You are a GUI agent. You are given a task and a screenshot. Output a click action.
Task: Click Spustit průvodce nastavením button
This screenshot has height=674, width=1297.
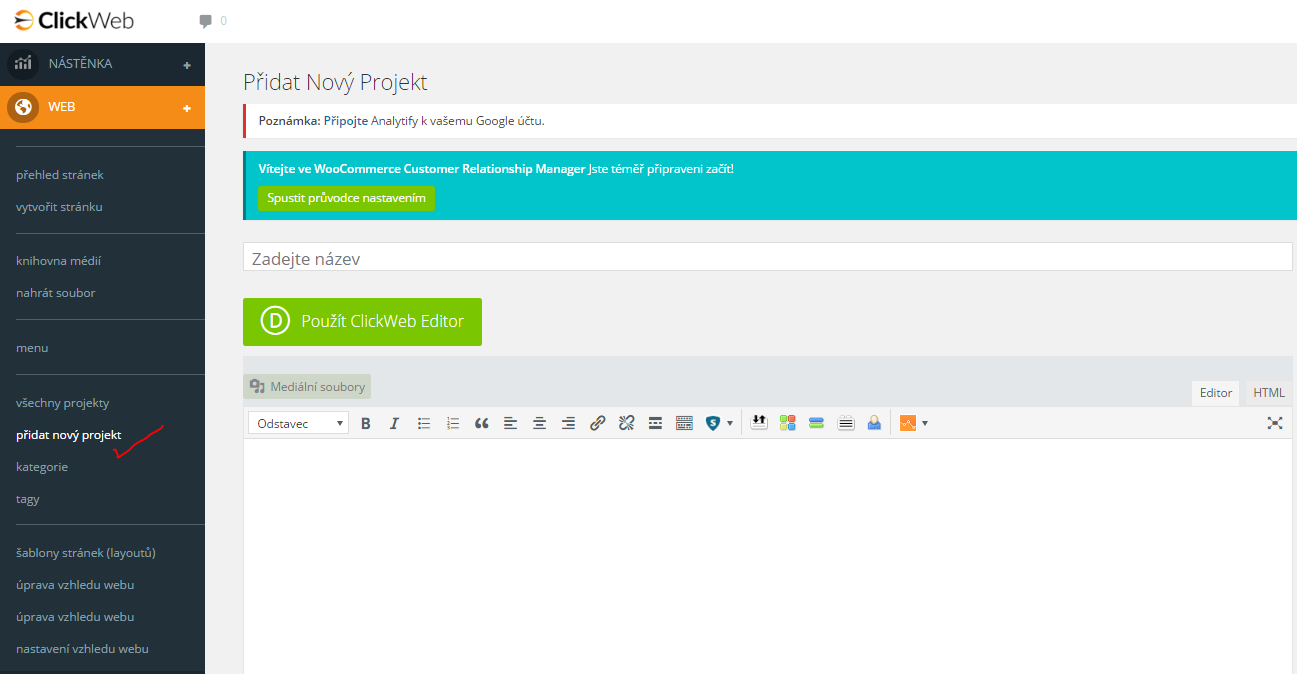coord(346,198)
